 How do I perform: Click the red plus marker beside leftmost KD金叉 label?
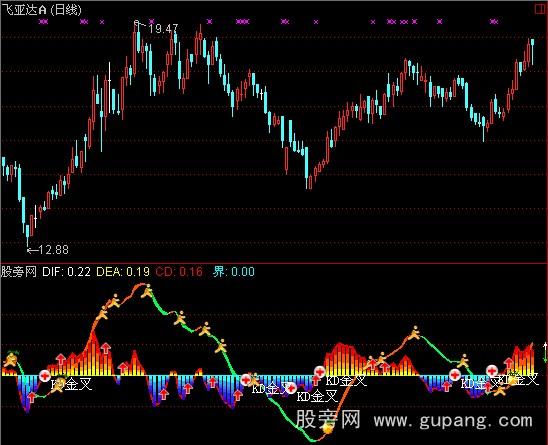coord(45,376)
